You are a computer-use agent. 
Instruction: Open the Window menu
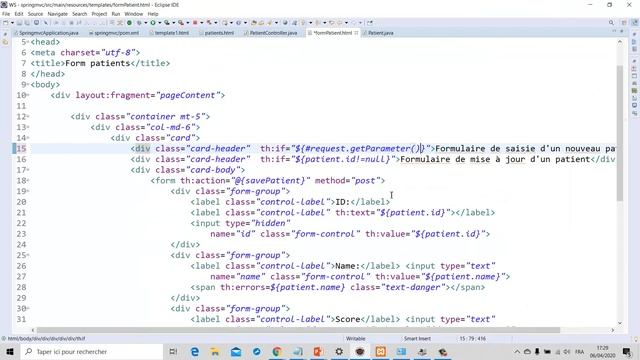point(133,14)
